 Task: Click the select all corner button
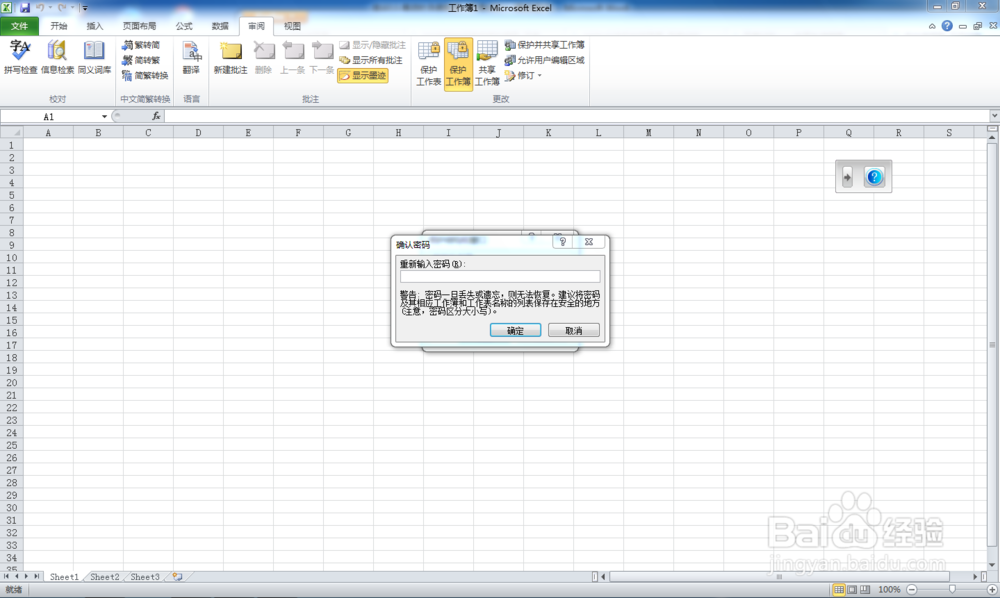pyautogui.click(x=11, y=133)
